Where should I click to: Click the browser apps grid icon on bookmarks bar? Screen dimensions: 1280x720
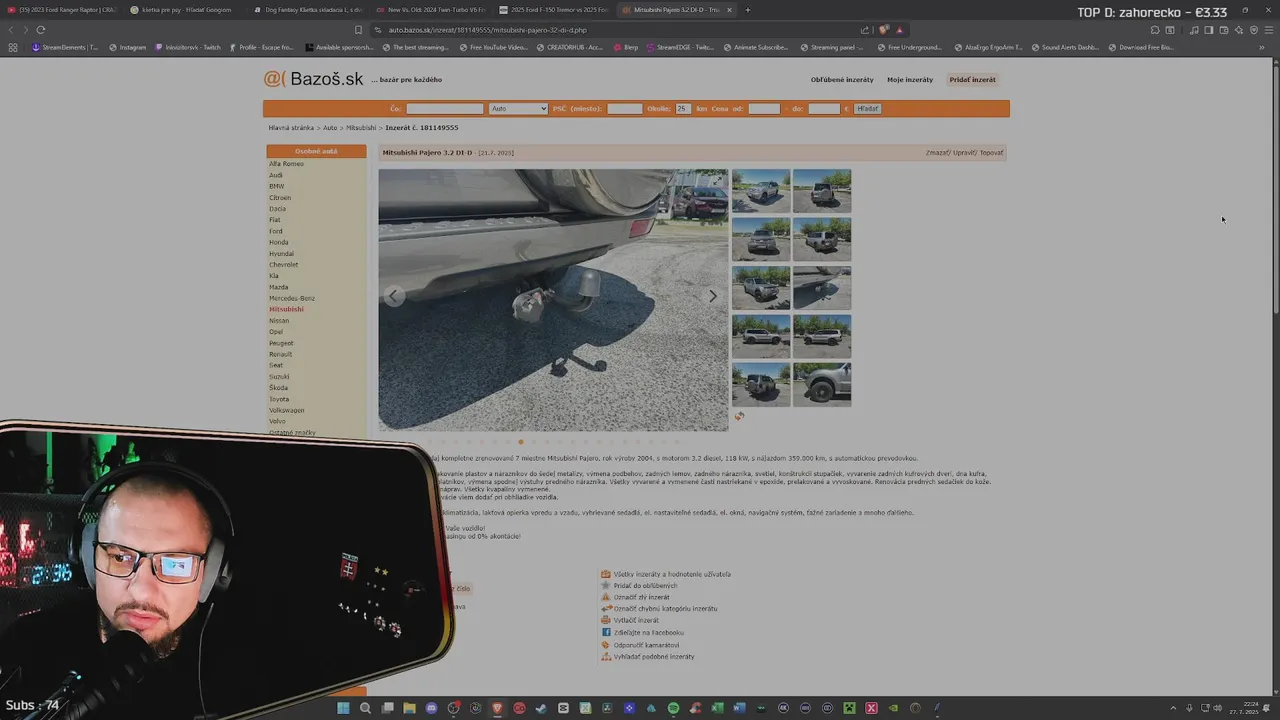pyautogui.click(x=13, y=47)
